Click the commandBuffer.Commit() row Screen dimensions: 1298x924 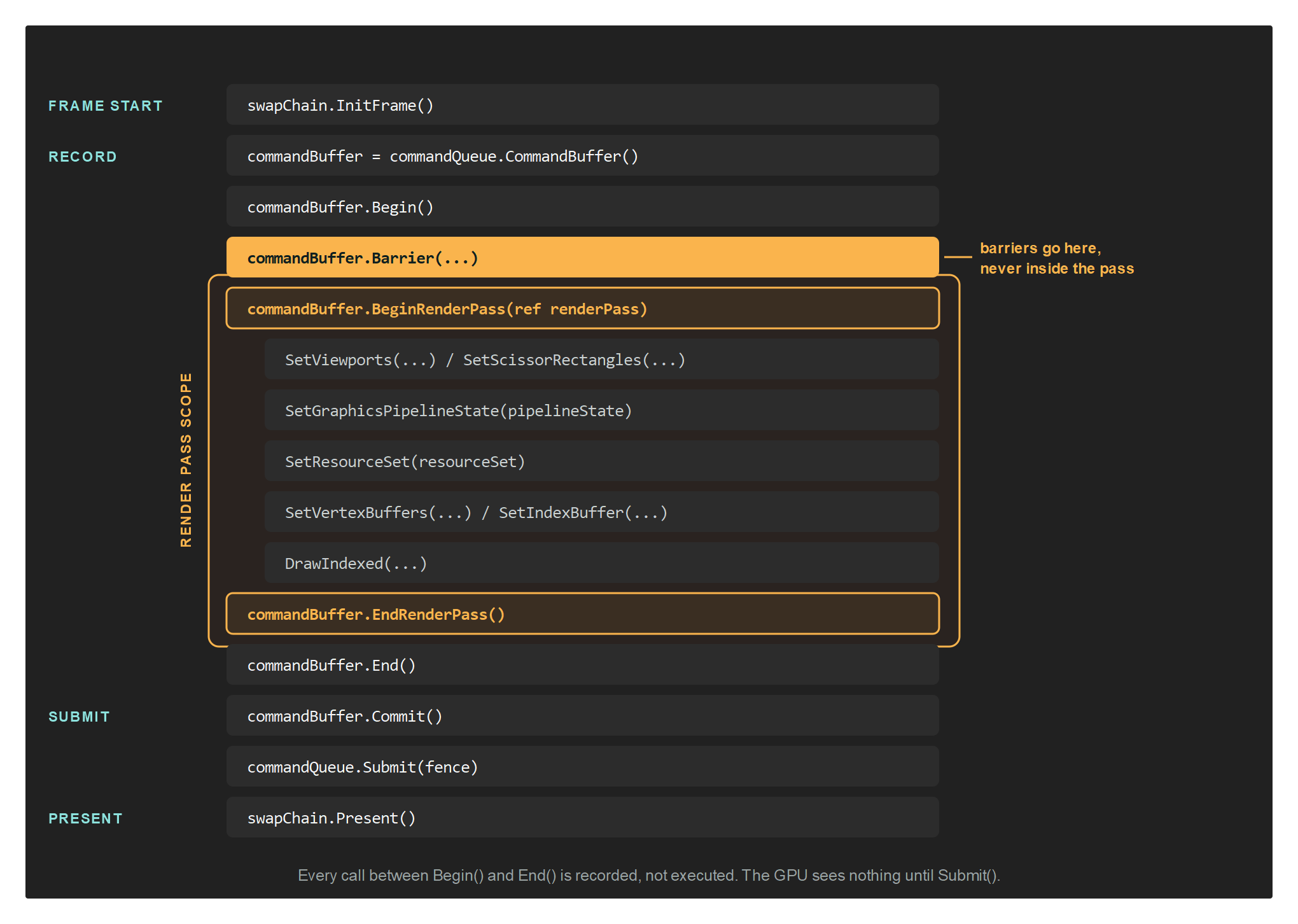582,715
